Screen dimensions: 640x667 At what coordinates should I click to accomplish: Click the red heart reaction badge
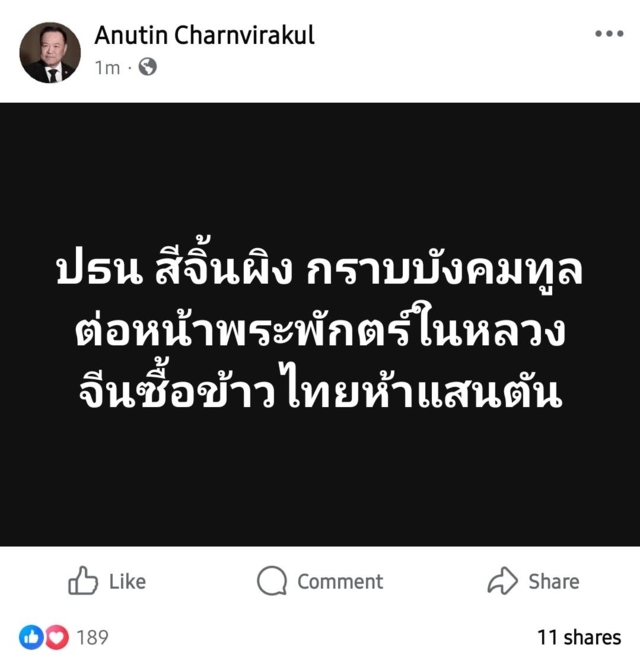click(x=57, y=637)
